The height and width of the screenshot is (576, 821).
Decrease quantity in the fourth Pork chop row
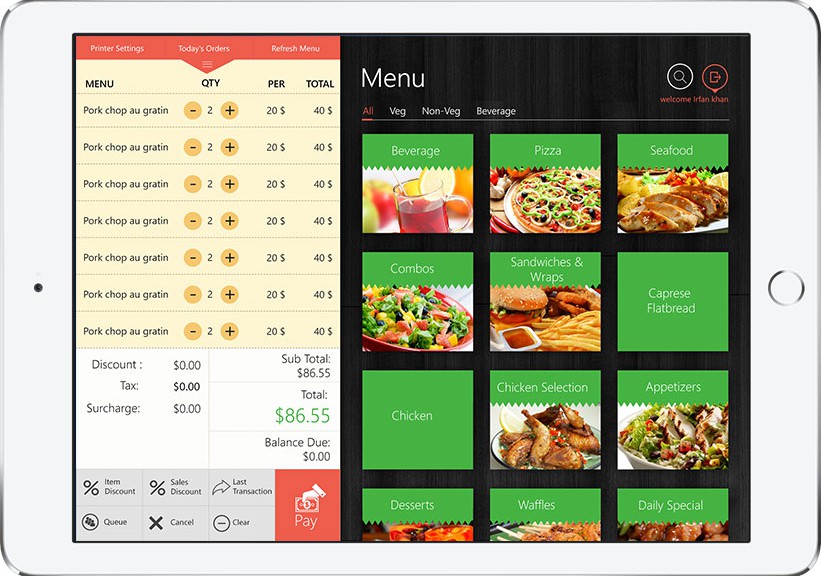click(x=193, y=221)
